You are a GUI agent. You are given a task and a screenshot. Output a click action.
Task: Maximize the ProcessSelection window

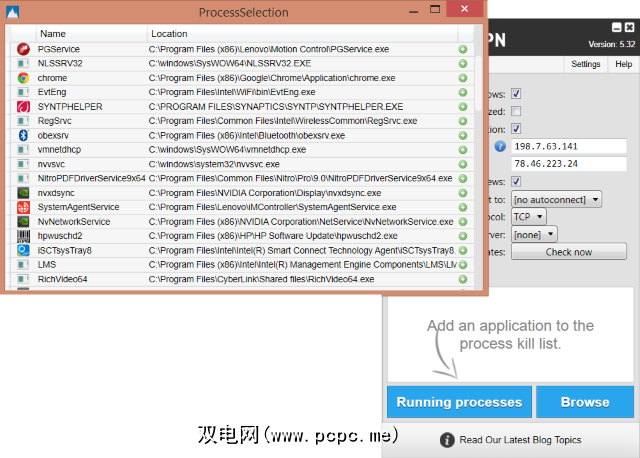pyautogui.click(x=435, y=9)
